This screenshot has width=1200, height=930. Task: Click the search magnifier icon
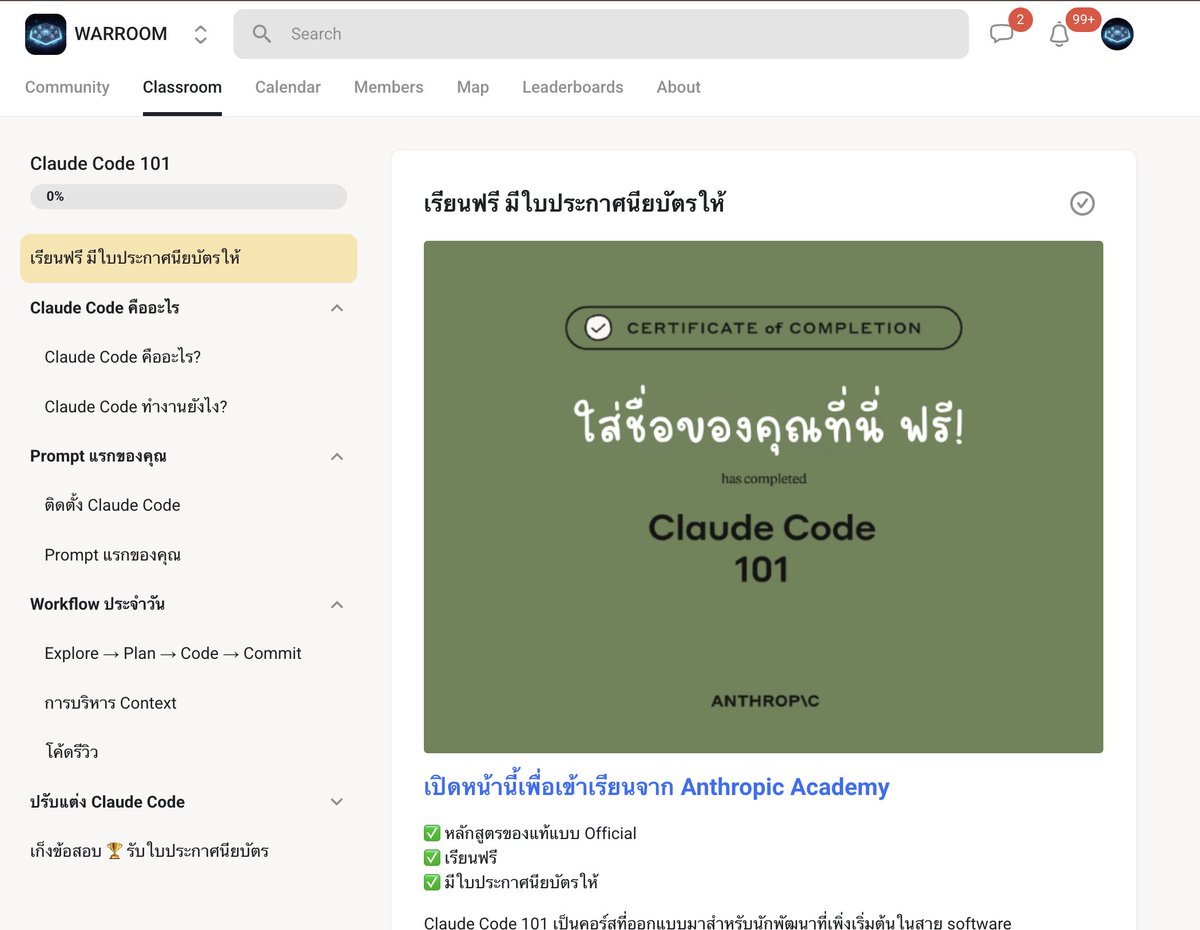pyautogui.click(x=262, y=34)
